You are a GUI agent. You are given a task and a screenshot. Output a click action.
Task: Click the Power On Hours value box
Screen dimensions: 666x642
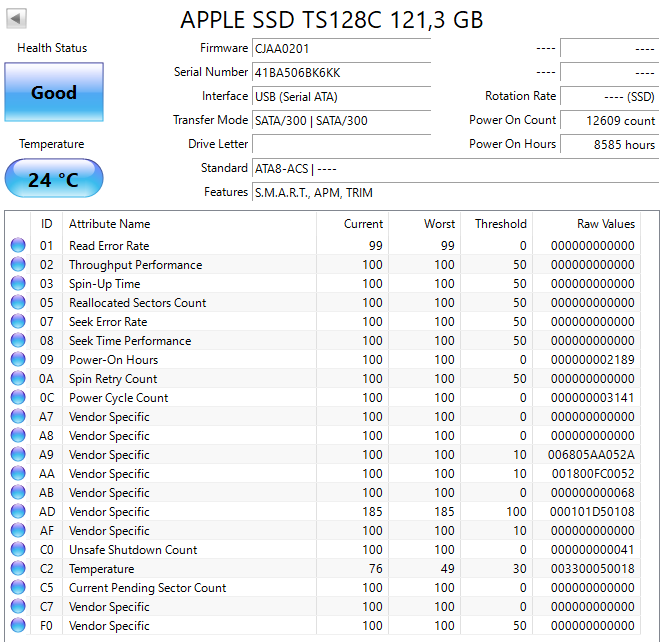point(609,144)
